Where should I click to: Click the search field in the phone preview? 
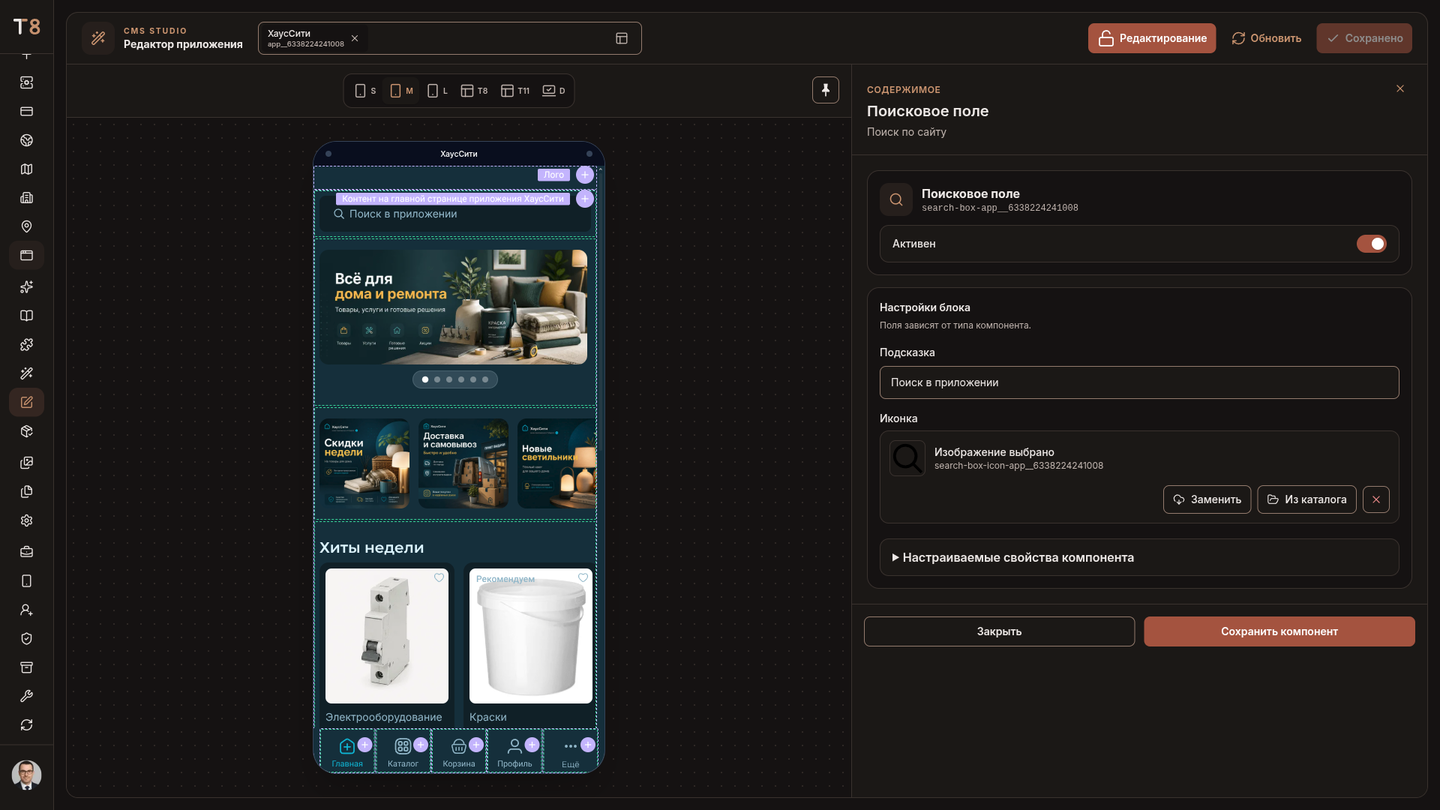coord(455,214)
